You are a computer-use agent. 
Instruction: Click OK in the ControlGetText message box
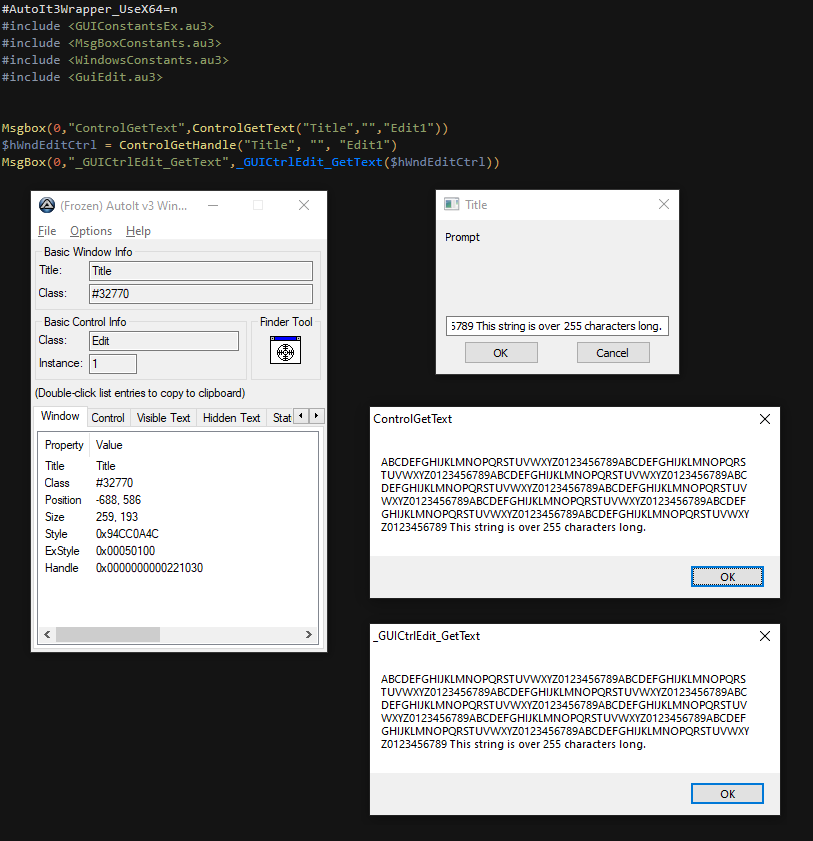(x=727, y=577)
